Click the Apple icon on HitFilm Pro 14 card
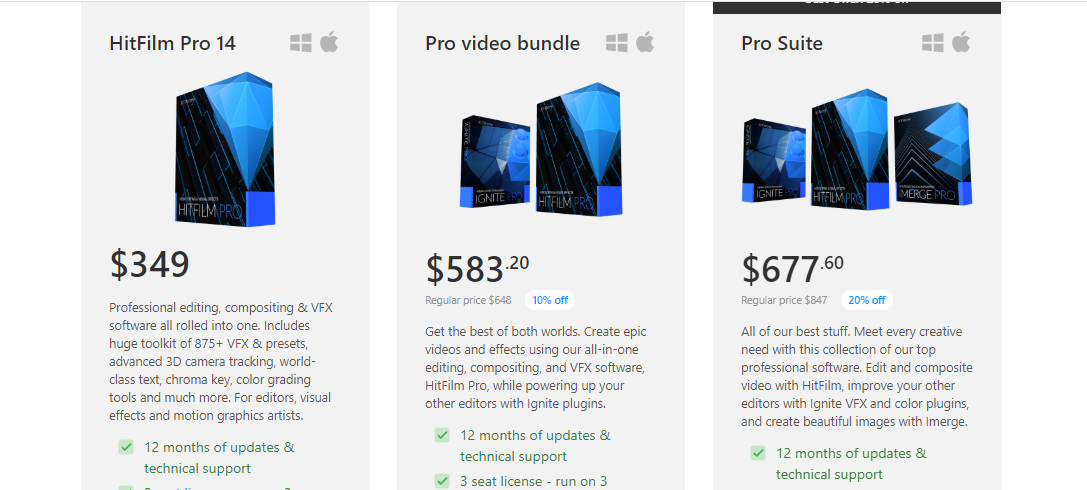Screen dimensions: 1087x490 pos(329,42)
